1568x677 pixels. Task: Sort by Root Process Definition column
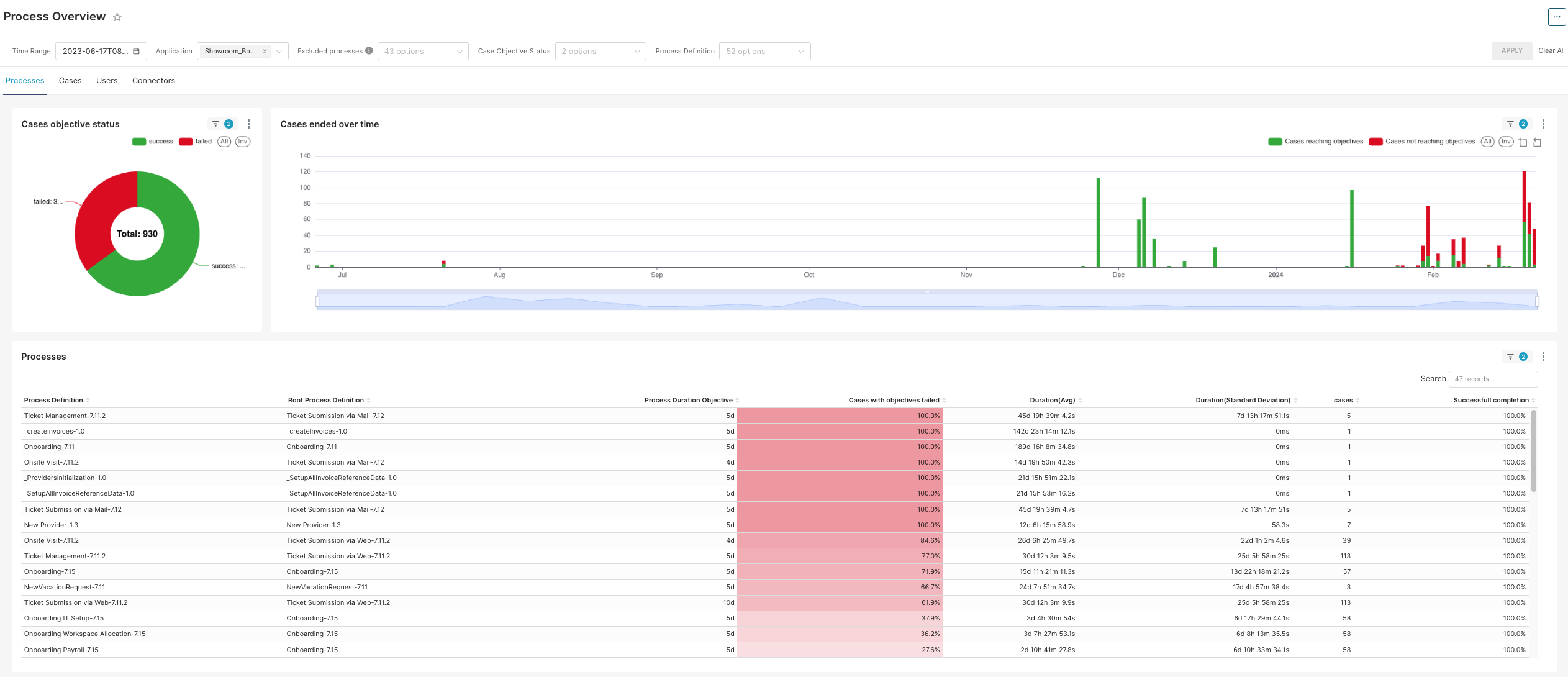[x=329, y=400]
